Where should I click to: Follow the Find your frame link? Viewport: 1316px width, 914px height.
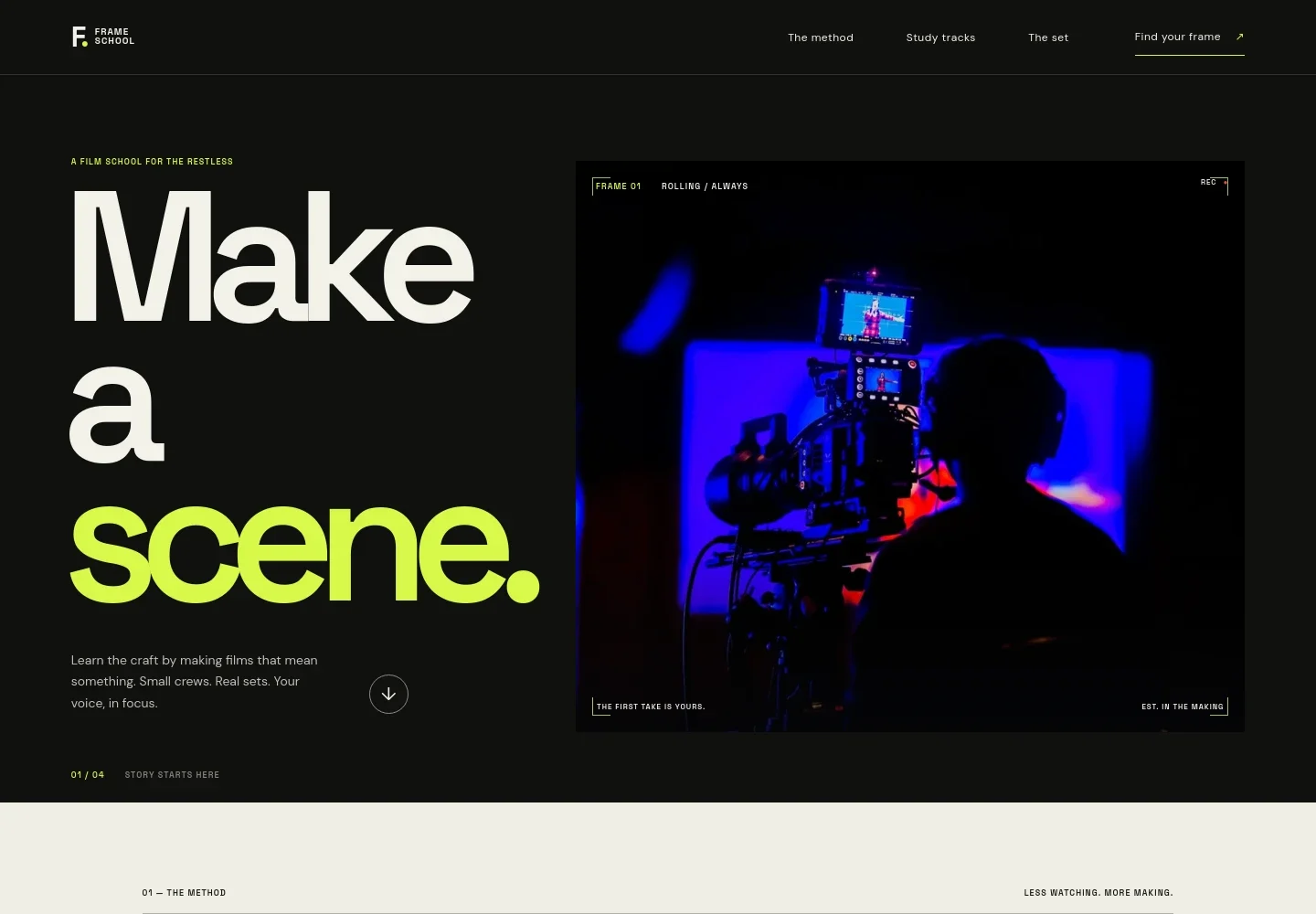coord(1189,37)
